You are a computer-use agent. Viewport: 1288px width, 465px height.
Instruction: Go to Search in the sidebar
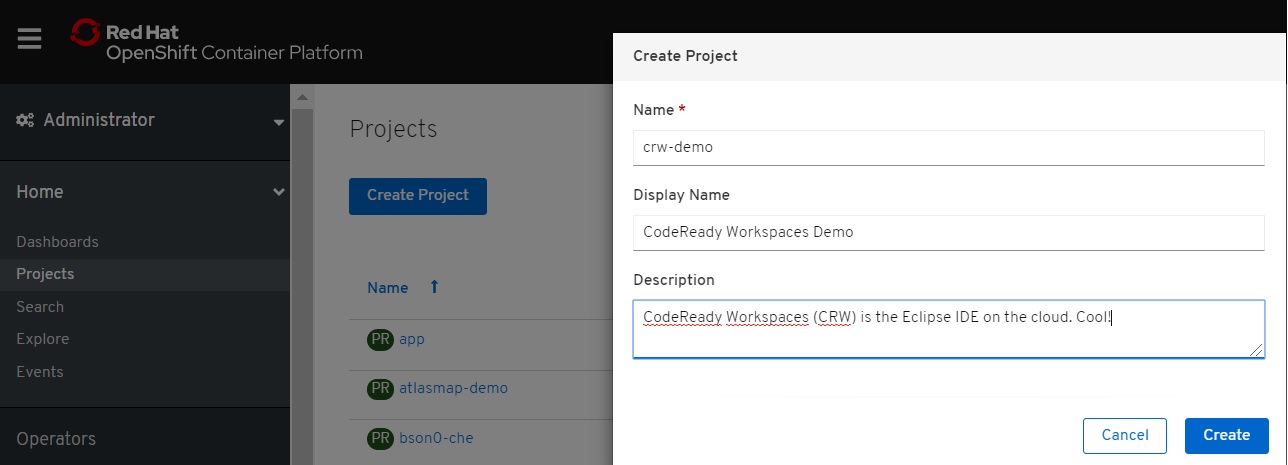pos(40,307)
